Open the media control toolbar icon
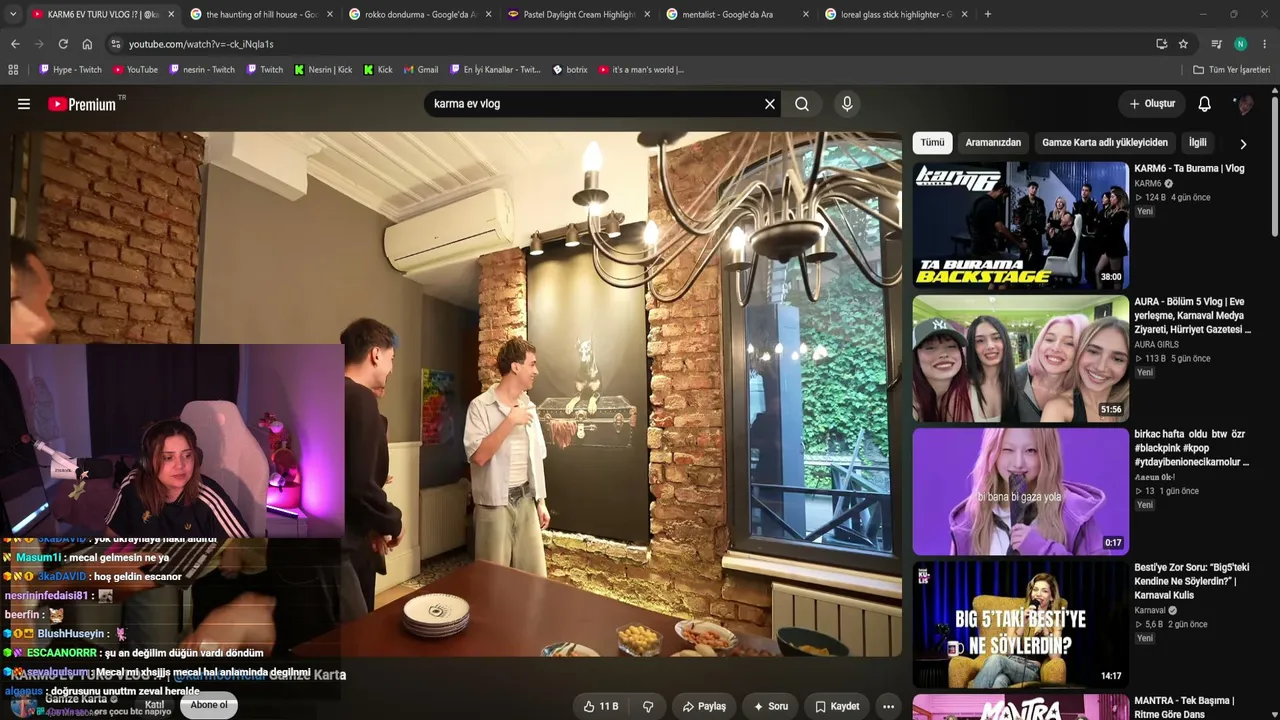 [1217, 44]
